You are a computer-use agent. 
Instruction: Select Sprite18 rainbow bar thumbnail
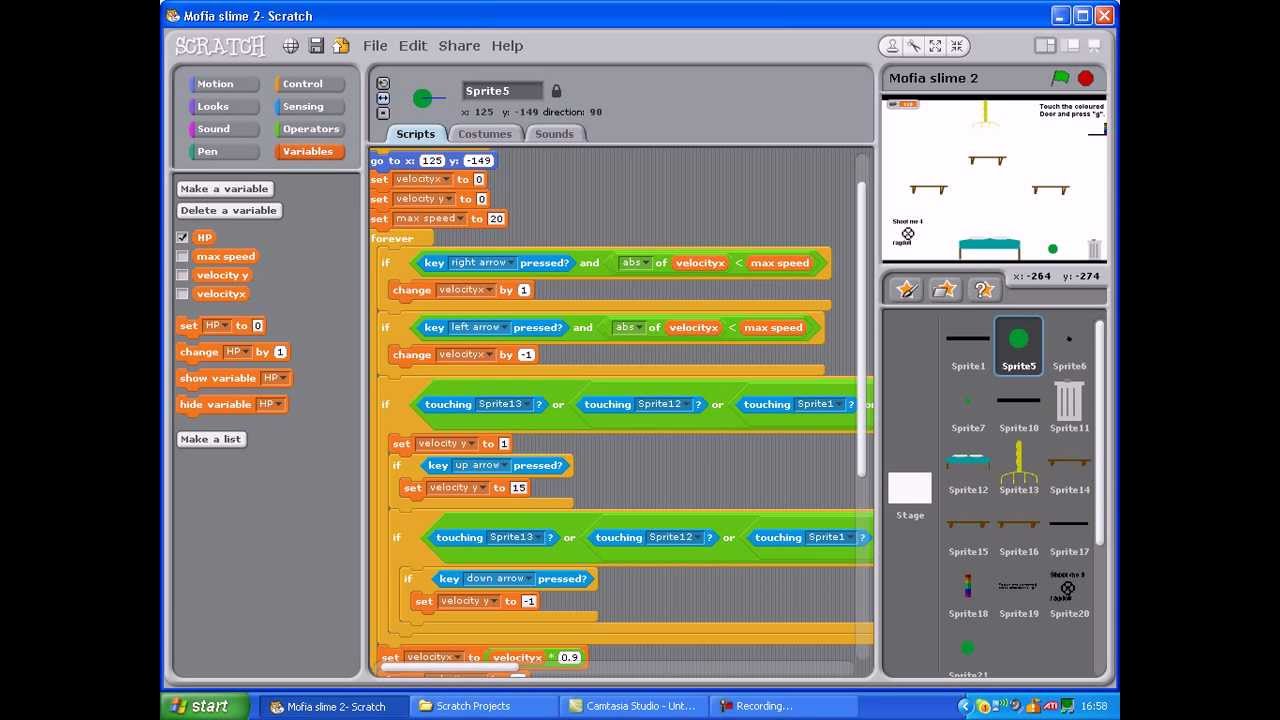pos(968,593)
